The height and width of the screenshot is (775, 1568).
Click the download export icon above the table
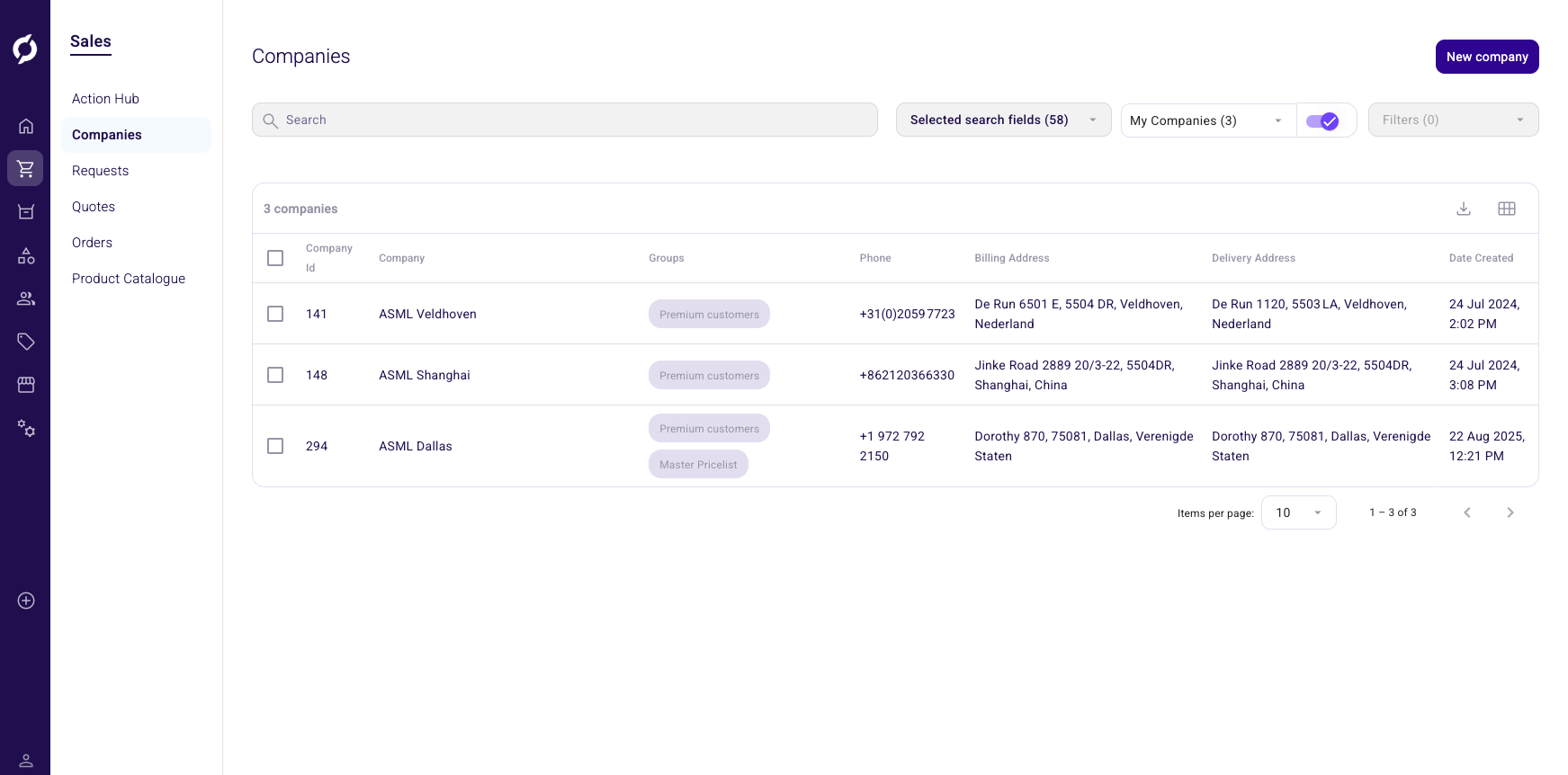coord(1464,209)
